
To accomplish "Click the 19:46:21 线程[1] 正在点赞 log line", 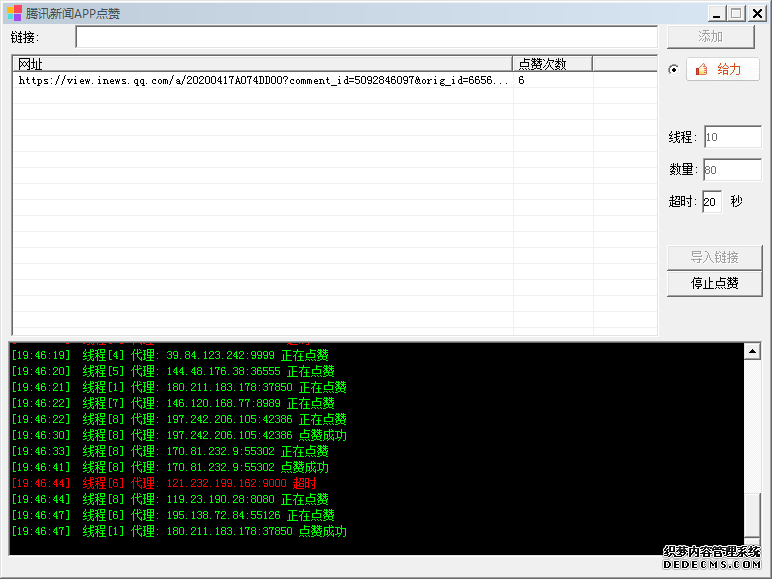I will coord(179,387).
